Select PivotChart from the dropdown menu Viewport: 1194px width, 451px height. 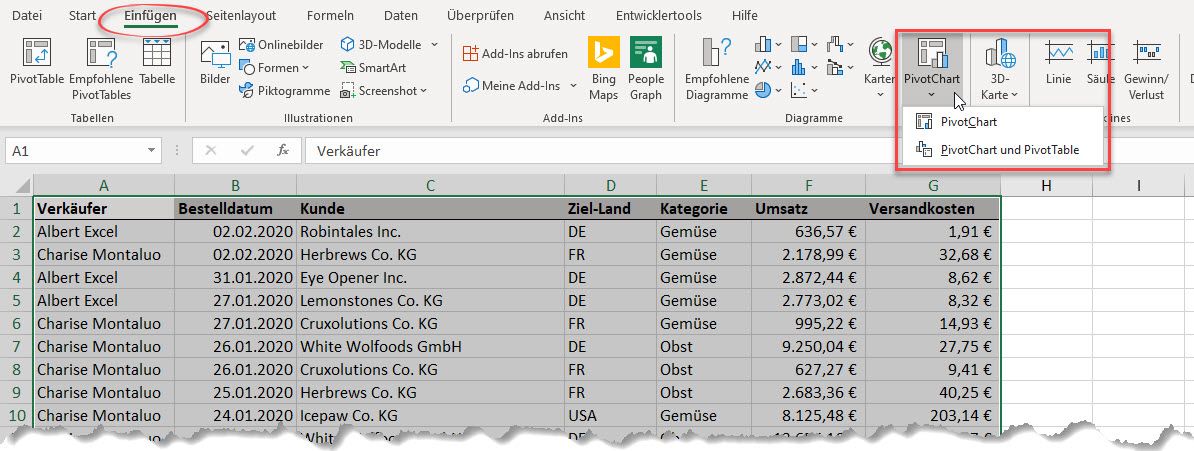[968, 122]
